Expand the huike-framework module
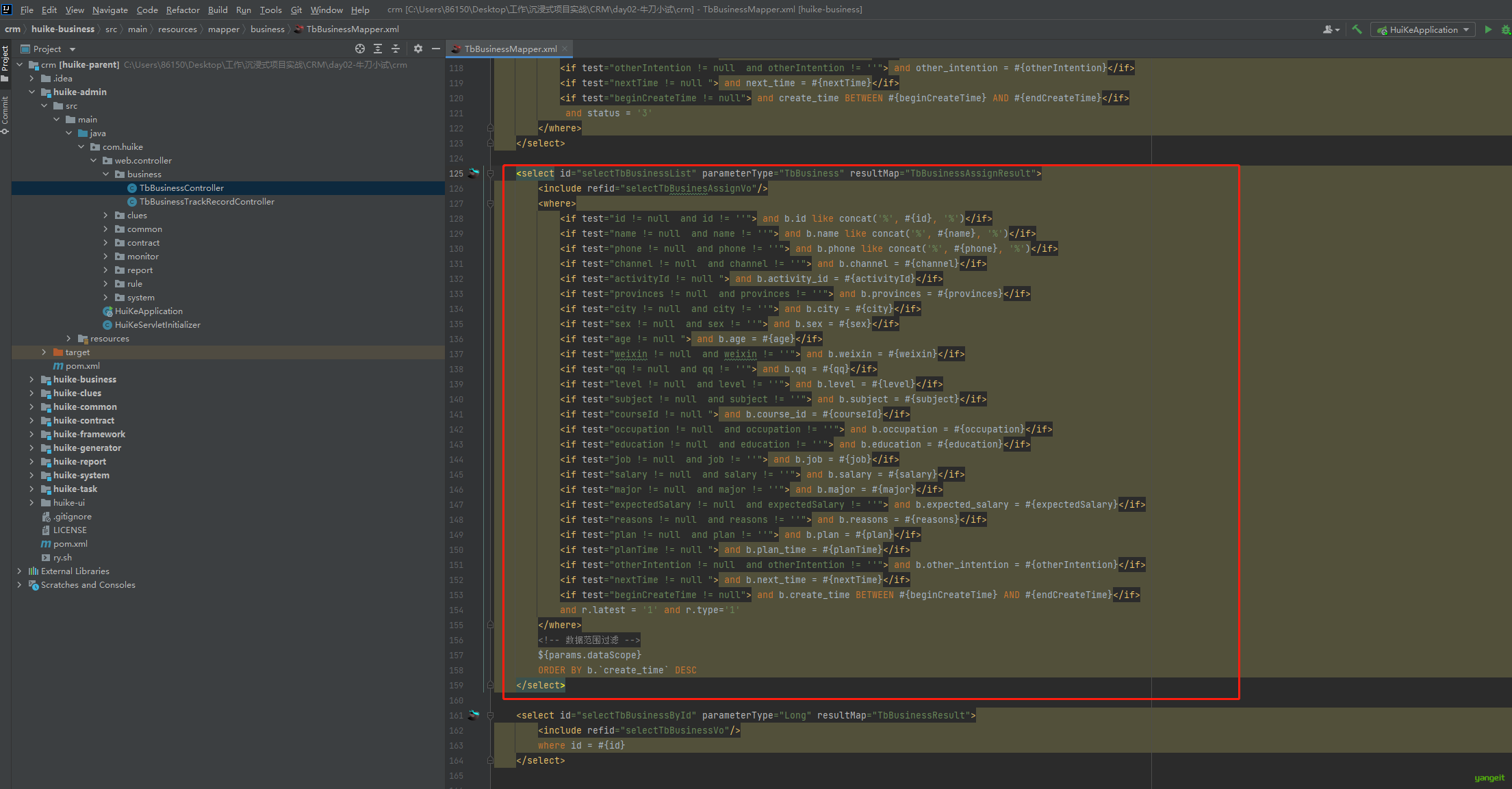Viewport: 1512px width, 789px height. [31, 434]
